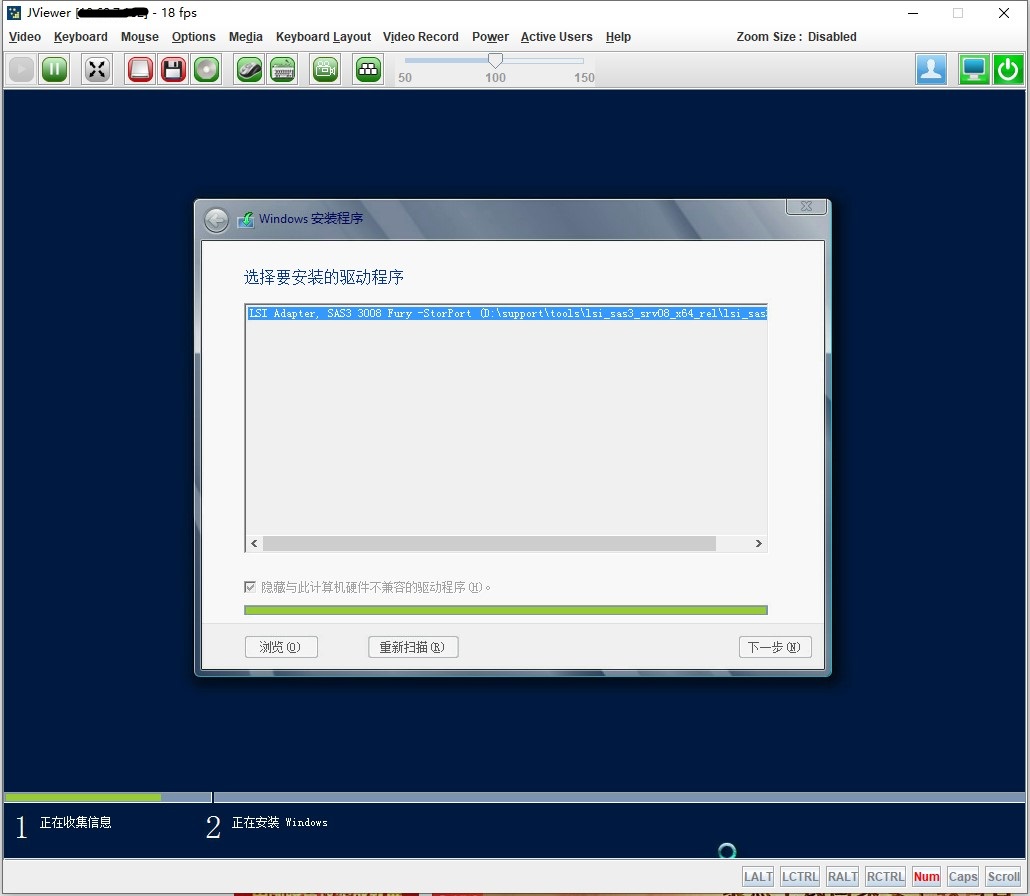Screen dimensions: 1030x896
Task: Close the JViewer window
Action: click(1004, 13)
